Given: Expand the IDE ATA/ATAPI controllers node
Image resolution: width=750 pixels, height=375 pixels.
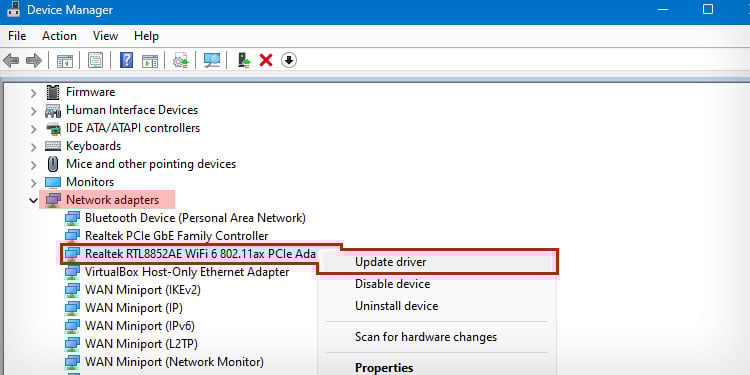Looking at the screenshot, I should pyautogui.click(x=33, y=129).
